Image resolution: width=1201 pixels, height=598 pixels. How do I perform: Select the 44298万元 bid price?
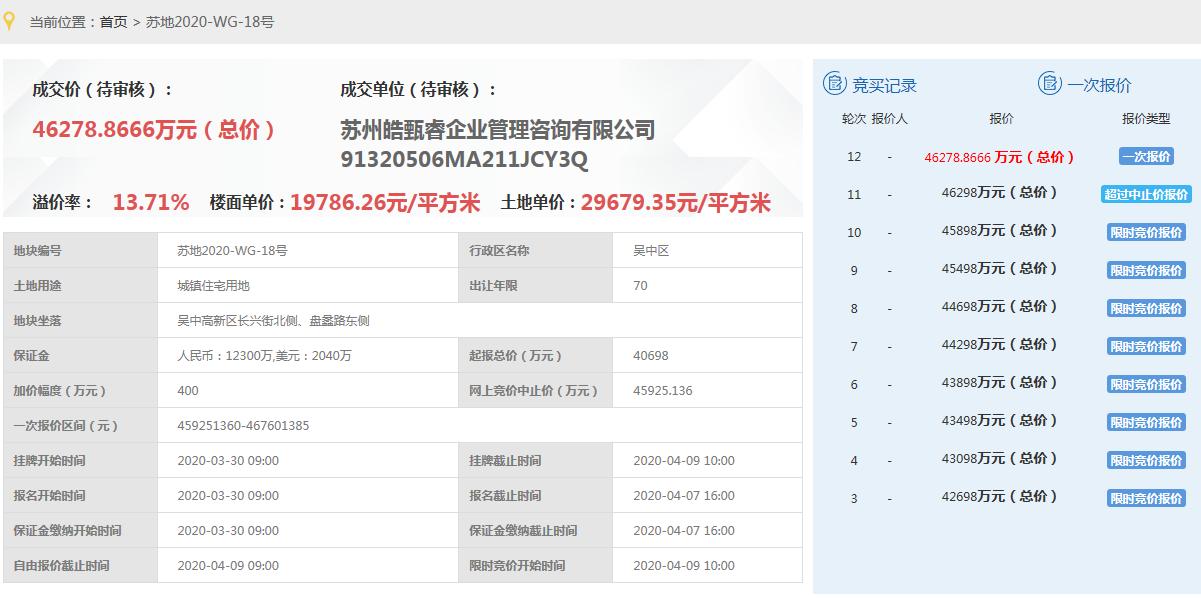(1001, 345)
